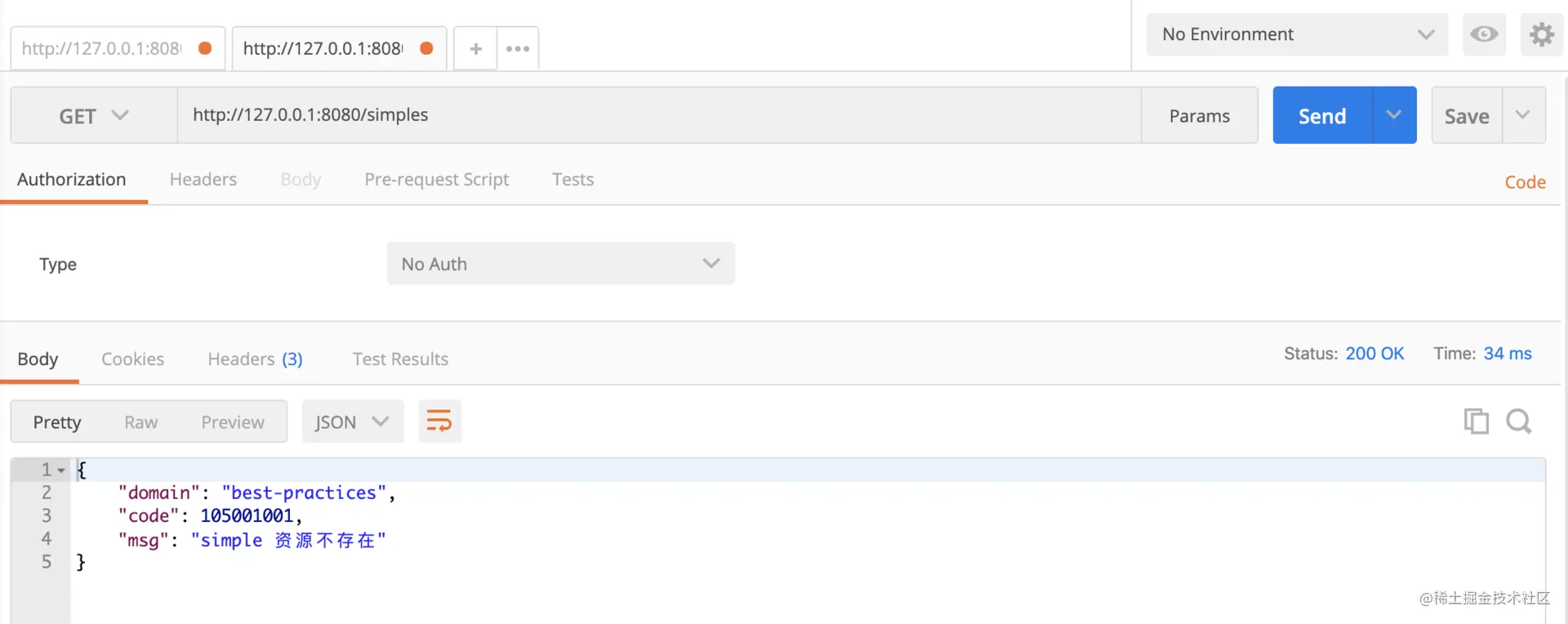The width and height of the screenshot is (1568, 624).
Task: Open the Code snippet link
Action: click(x=1525, y=182)
